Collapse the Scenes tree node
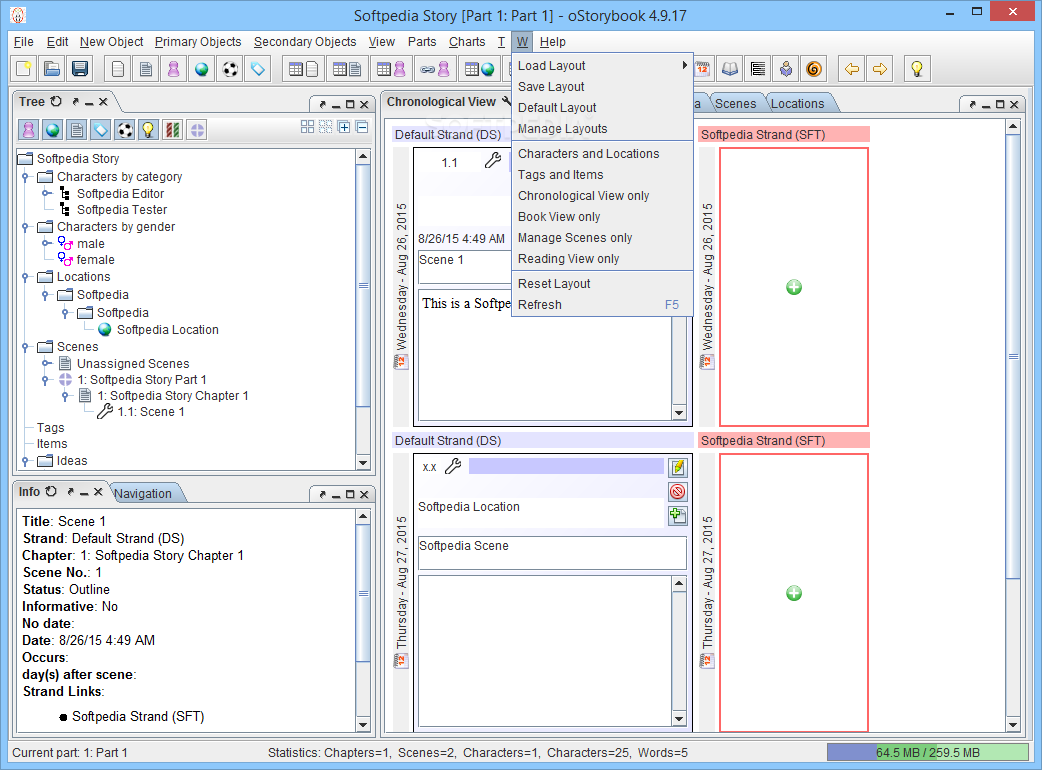 click(x=25, y=347)
